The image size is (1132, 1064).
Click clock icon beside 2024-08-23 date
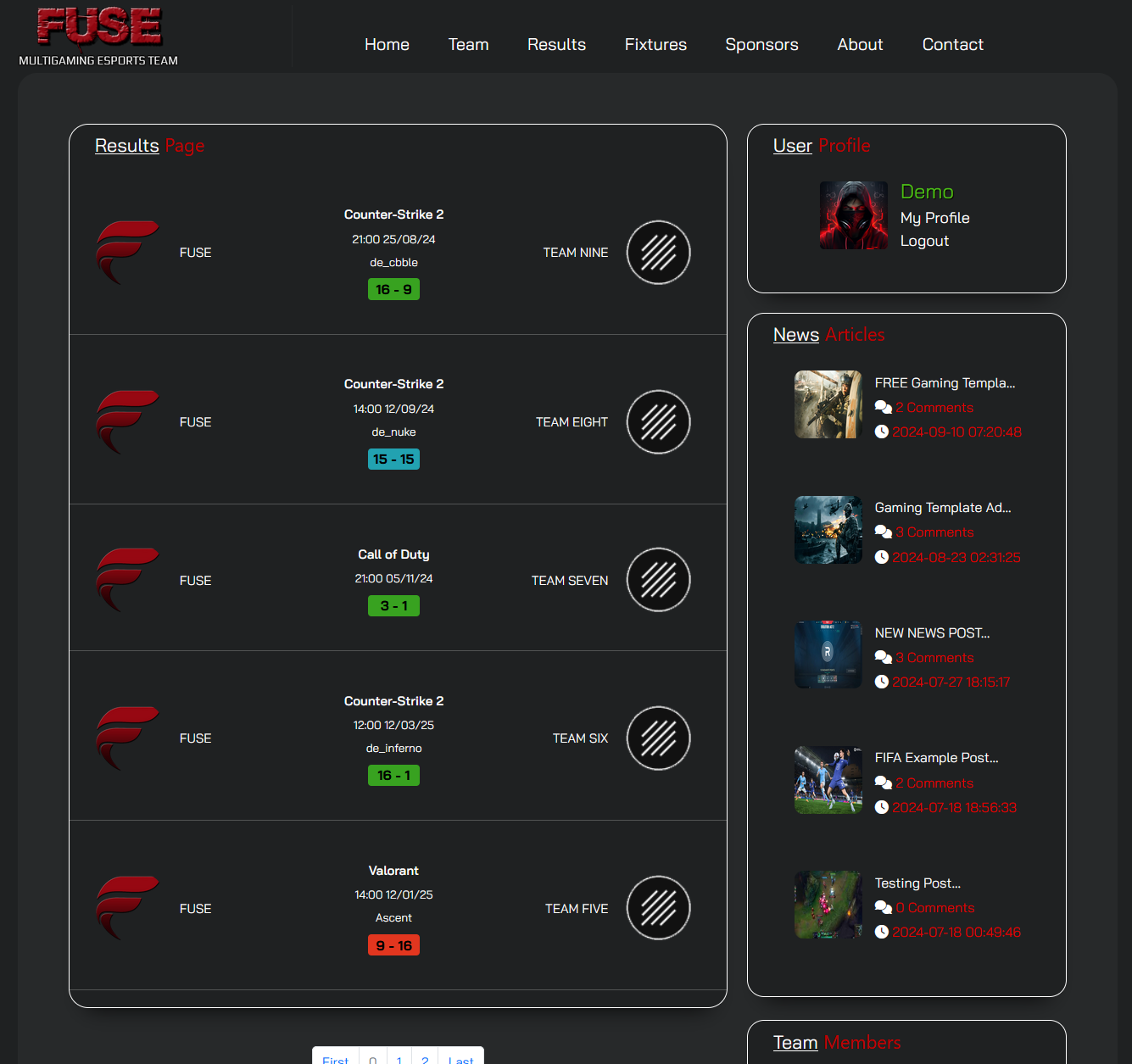click(882, 557)
